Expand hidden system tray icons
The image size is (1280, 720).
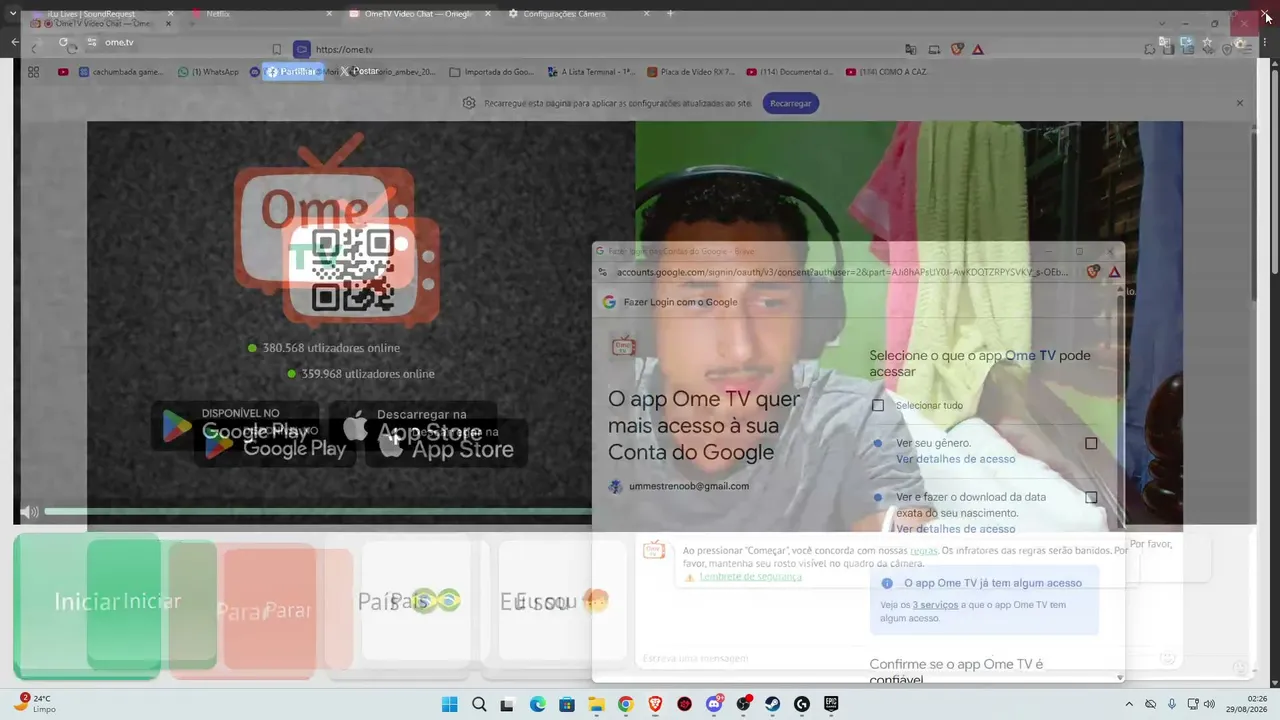1129,704
